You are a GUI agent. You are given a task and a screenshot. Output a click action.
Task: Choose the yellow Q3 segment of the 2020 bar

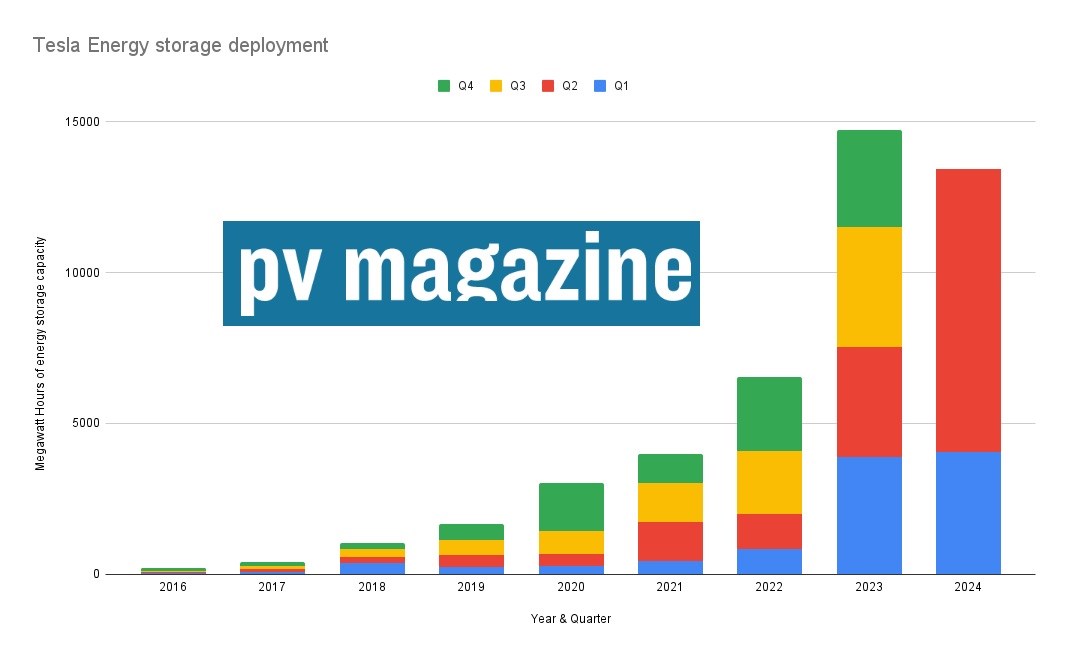point(571,543)
